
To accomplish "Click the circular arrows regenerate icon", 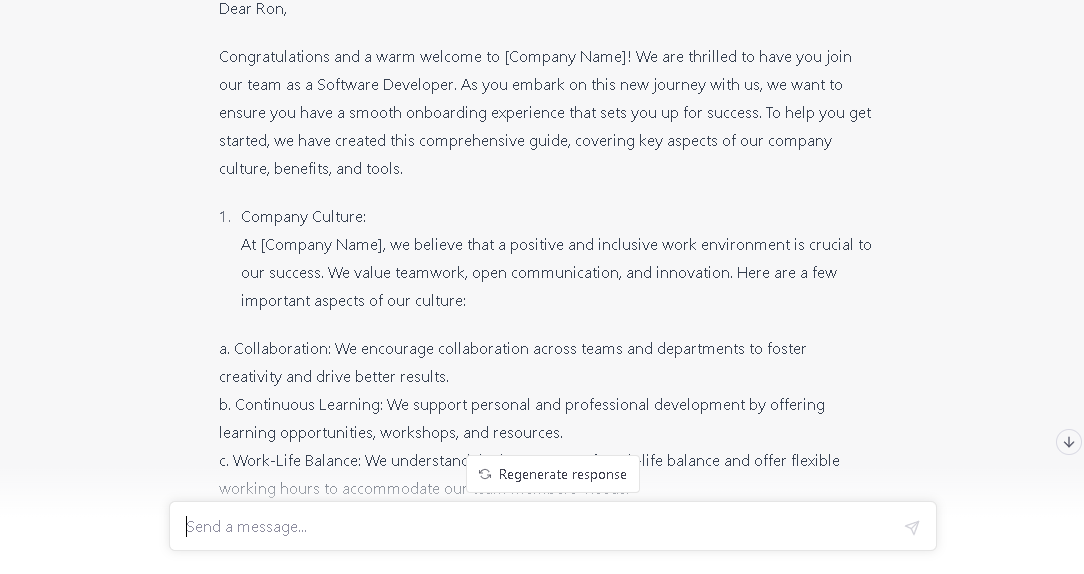I will point(485,474).
